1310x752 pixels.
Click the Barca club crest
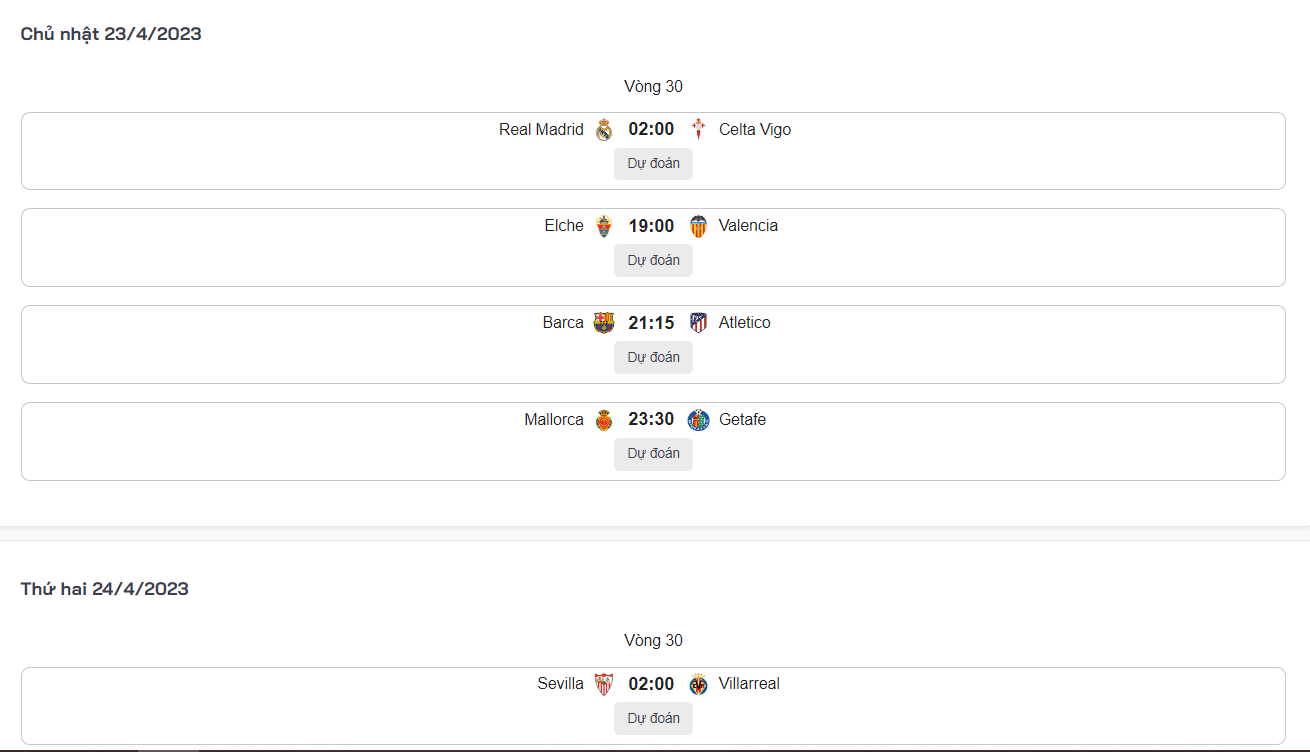coord(604,323)
